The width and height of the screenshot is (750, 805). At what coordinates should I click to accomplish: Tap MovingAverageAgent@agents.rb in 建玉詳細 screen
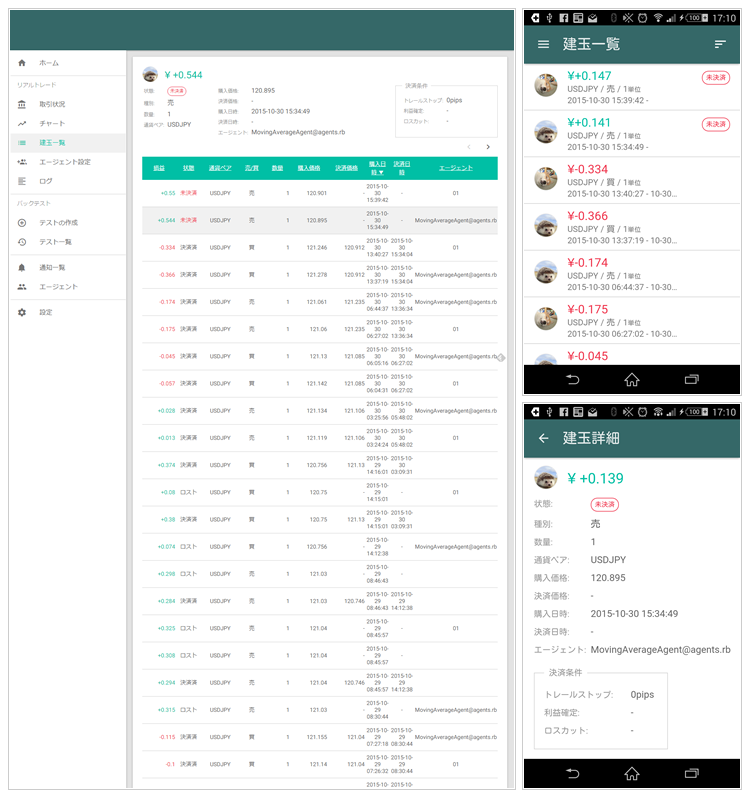tap(660, 650)
